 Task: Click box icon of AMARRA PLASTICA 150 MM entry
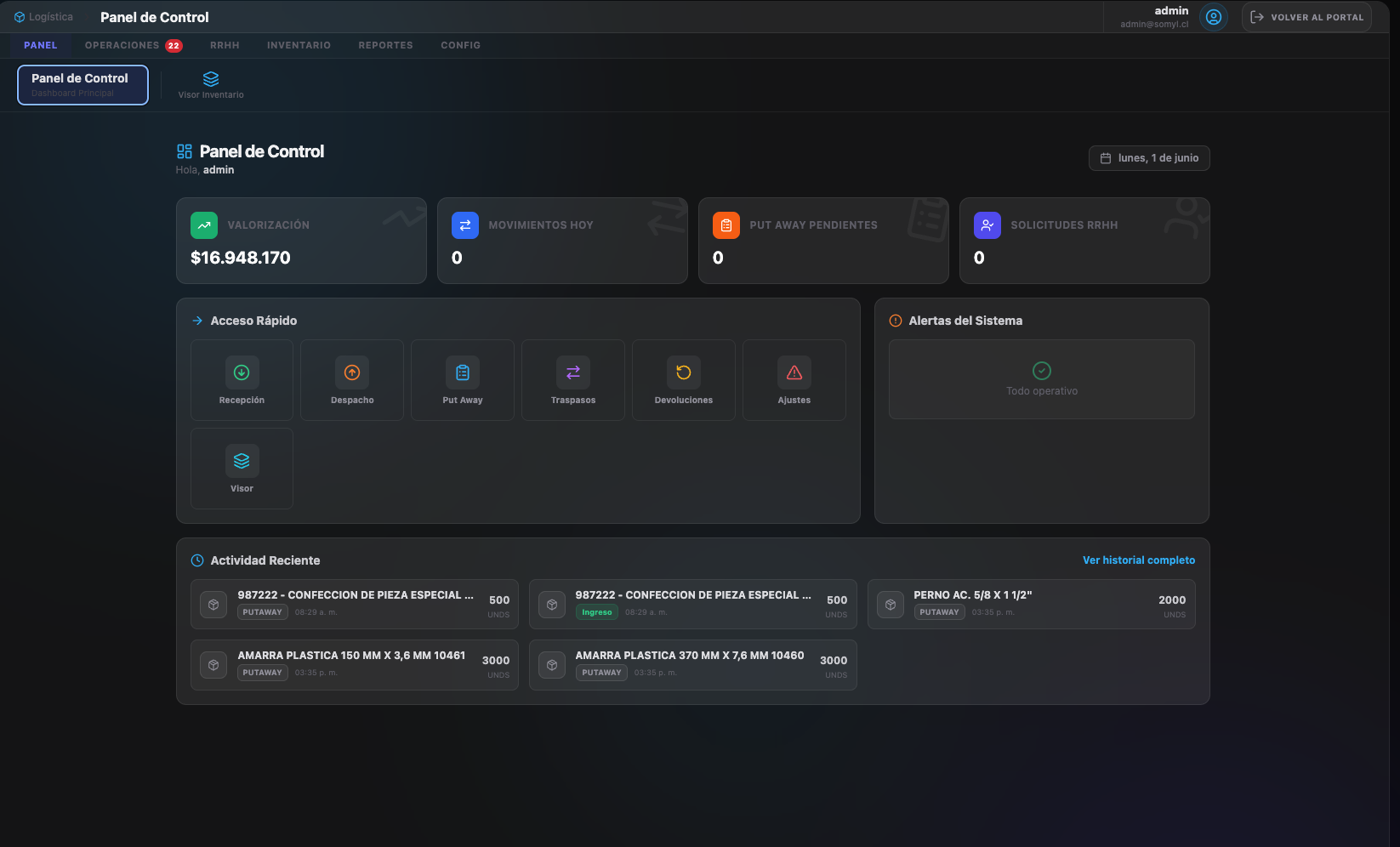pyautogui.click(x=213, y=665)
